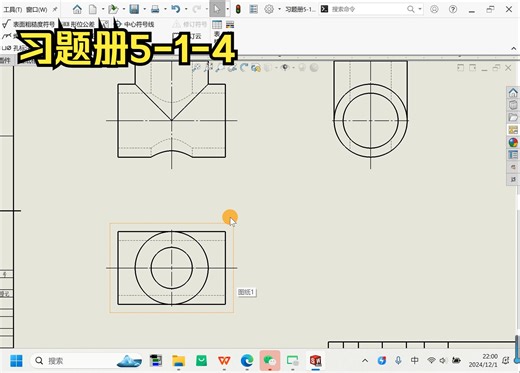520x373 pixels.
Task: Select the surface finish symbol tool (表面粗糙度符号)
Action: [x=28, y=24]
